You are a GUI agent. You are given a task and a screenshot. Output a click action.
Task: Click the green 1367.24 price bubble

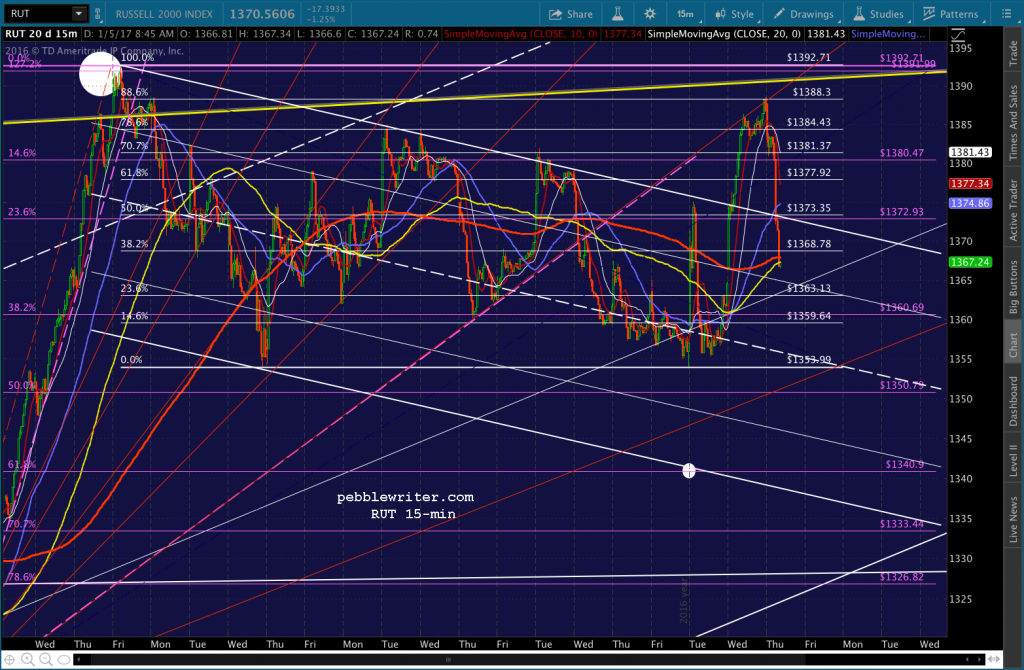970,262
